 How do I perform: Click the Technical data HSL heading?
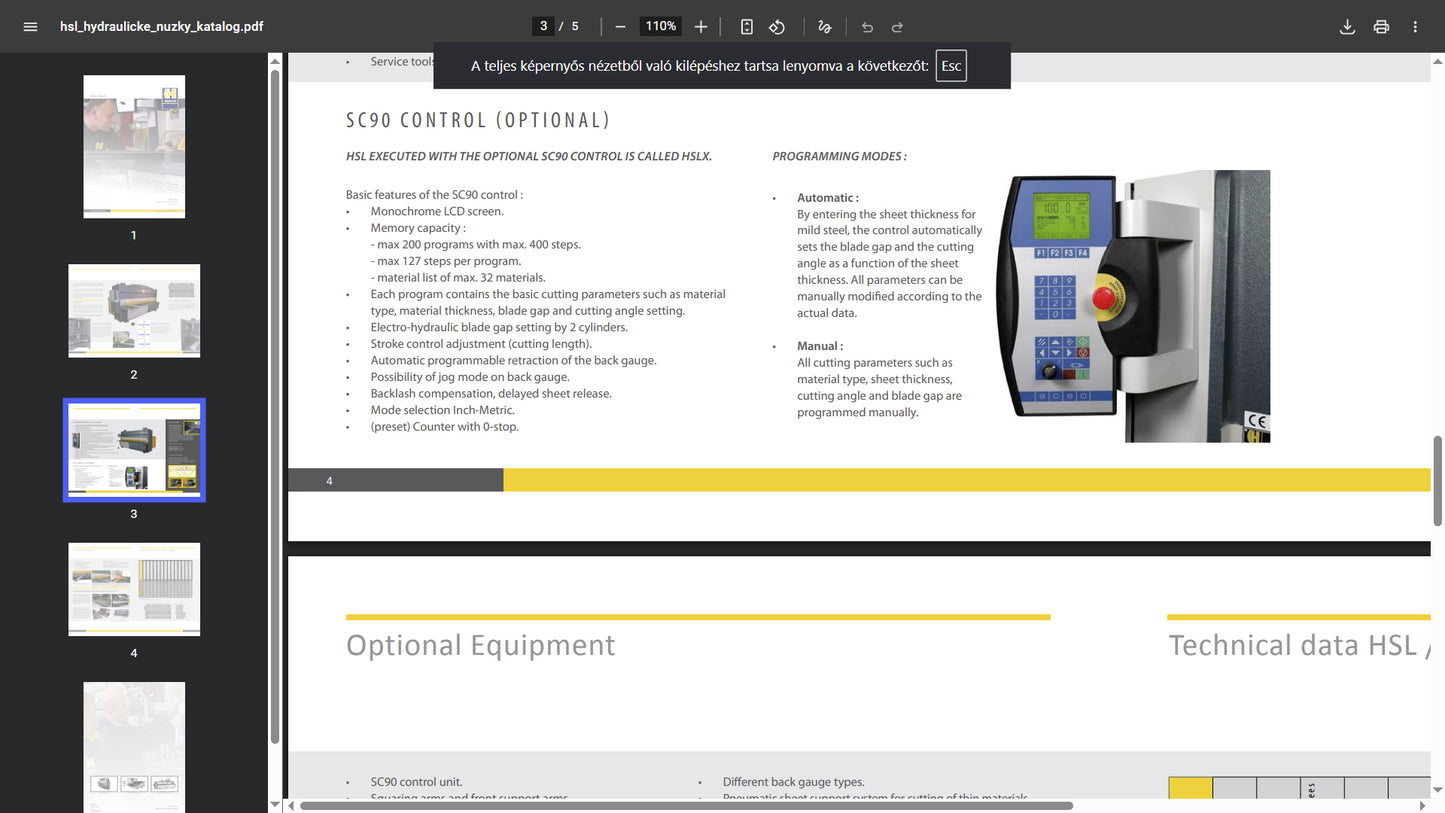[1300, 646]
